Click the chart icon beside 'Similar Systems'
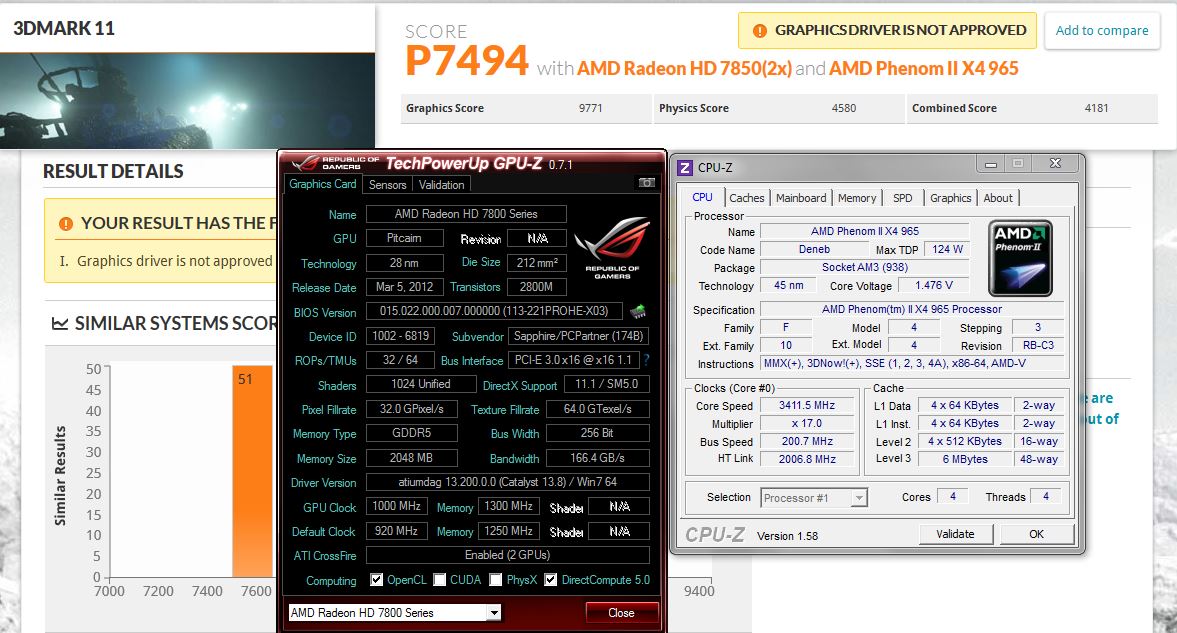 (x=59, y=324)
